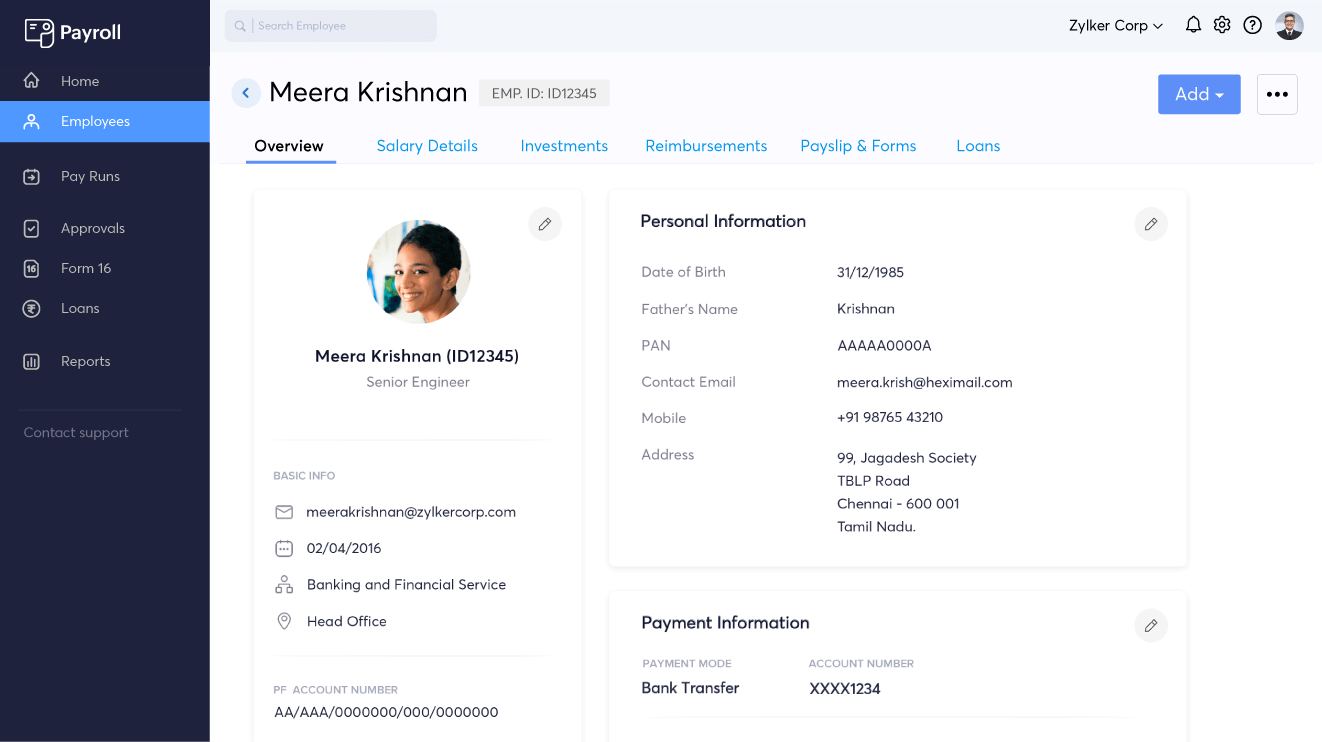Expand the Zylker Corp organization dropdown
1322x742 pixels.
(1115, 25)
